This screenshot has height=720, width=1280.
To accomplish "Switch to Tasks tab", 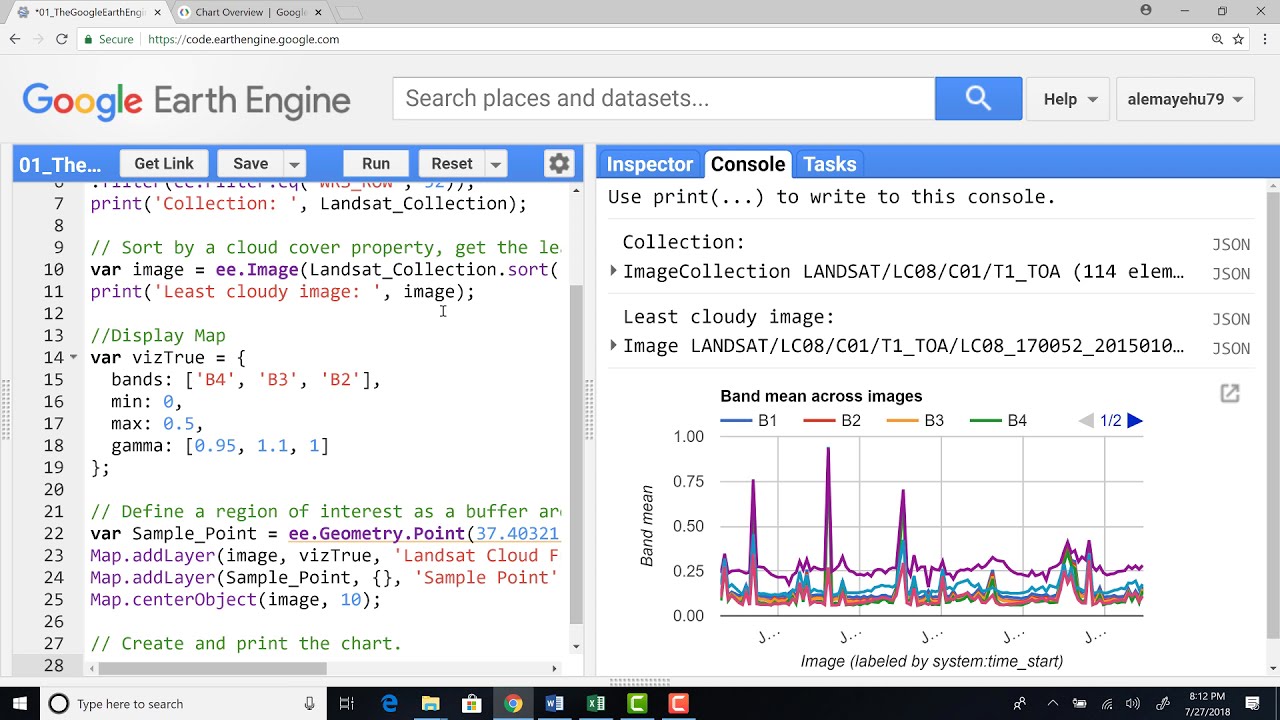I will [x=829, y=164].
